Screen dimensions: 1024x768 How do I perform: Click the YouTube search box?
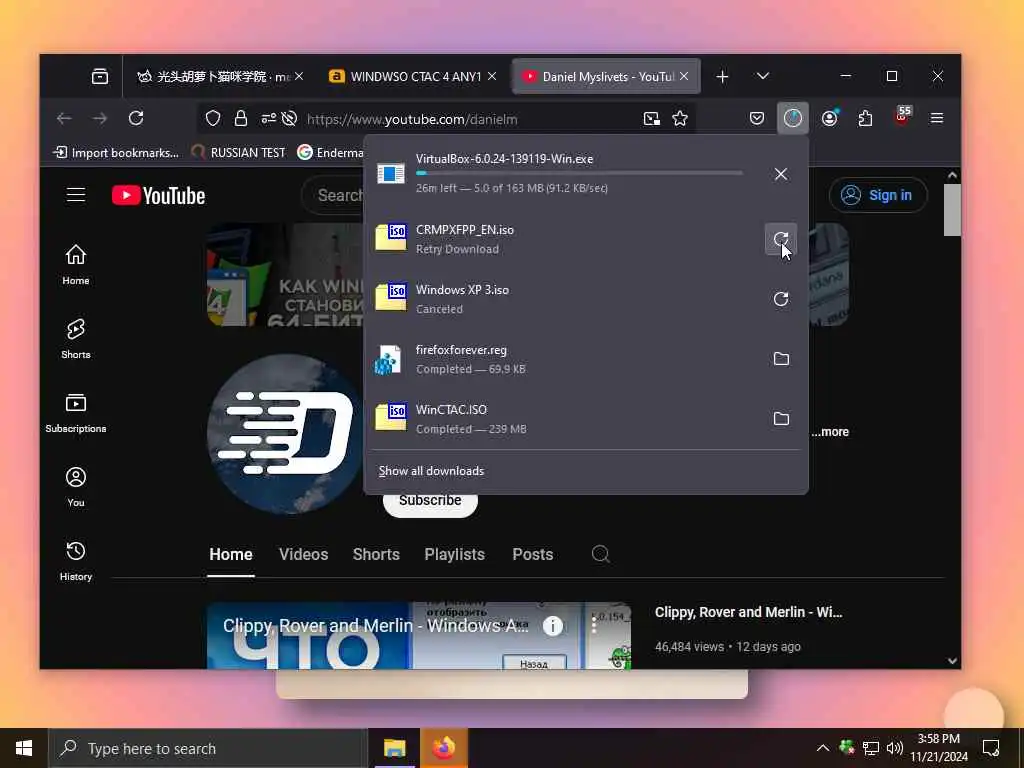point(333,195)
